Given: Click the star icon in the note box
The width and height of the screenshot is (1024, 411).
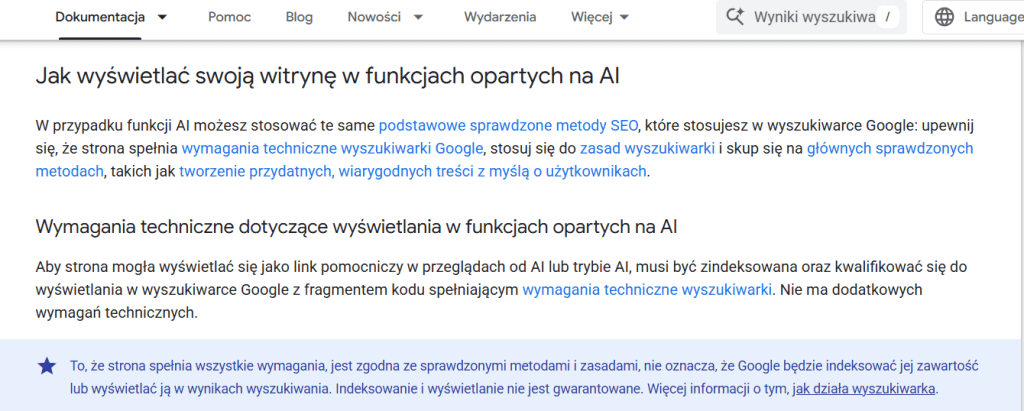Looking at the screenshot, I should coord(46,366).
